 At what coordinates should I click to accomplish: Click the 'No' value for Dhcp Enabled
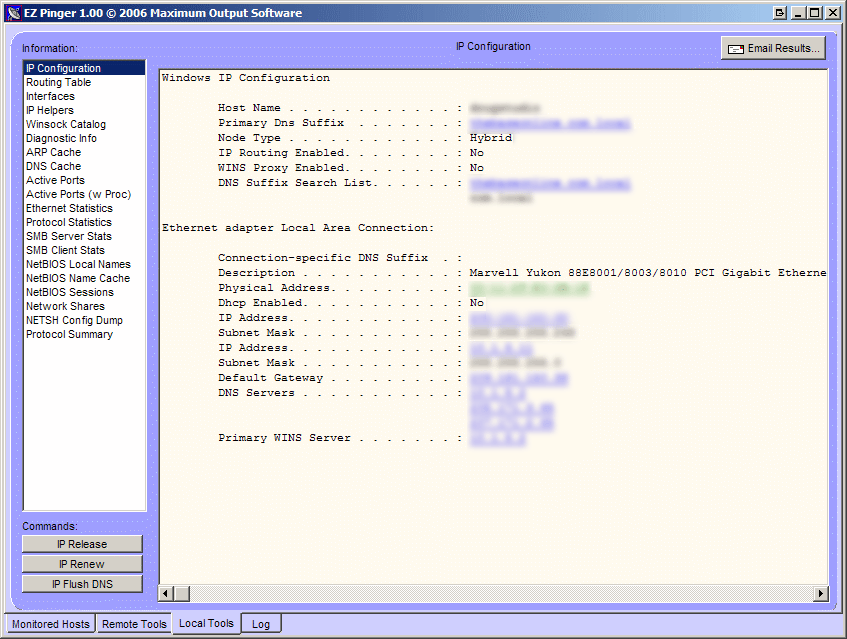point(476,303)
